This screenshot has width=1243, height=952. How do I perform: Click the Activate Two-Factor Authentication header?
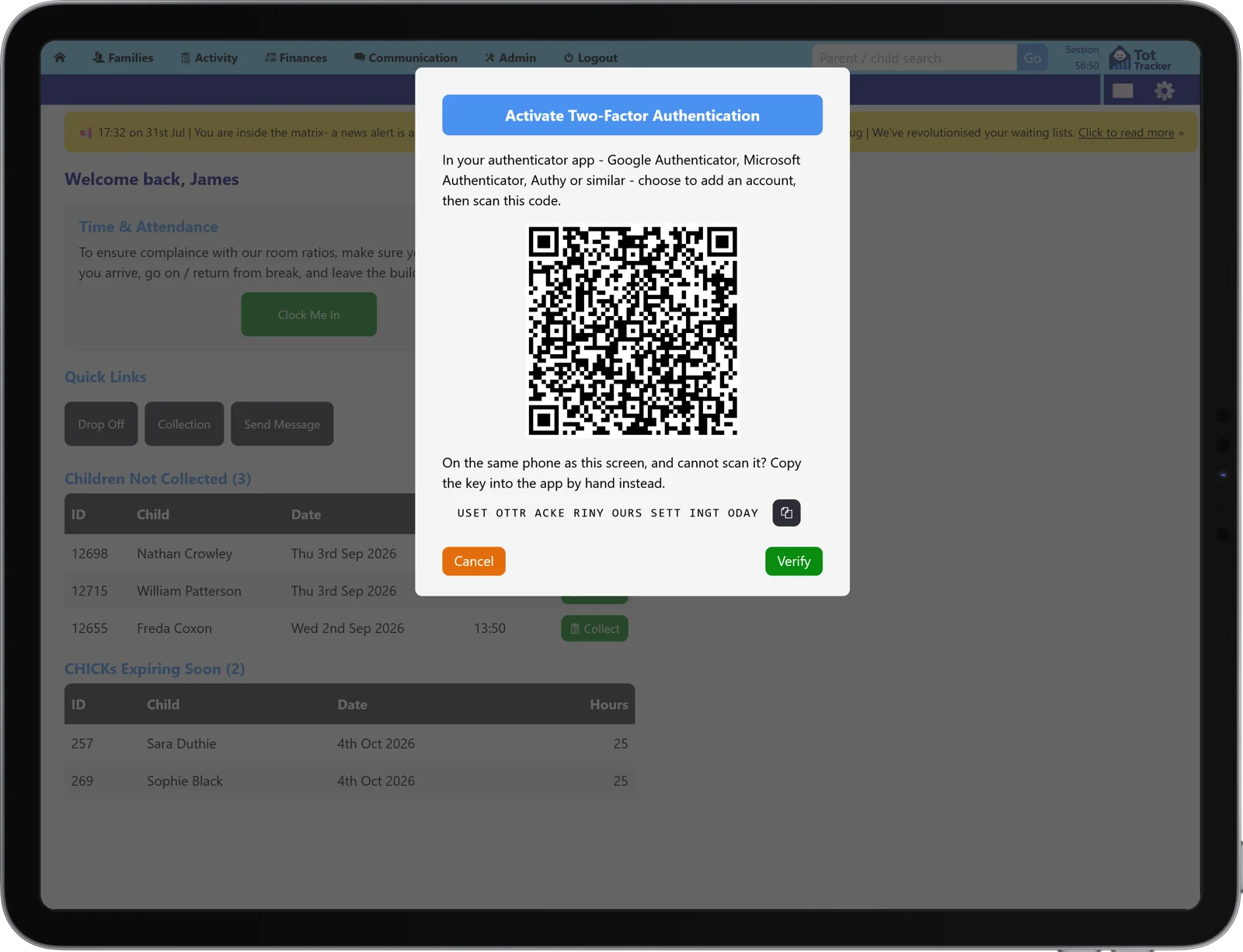click(632, 115)
